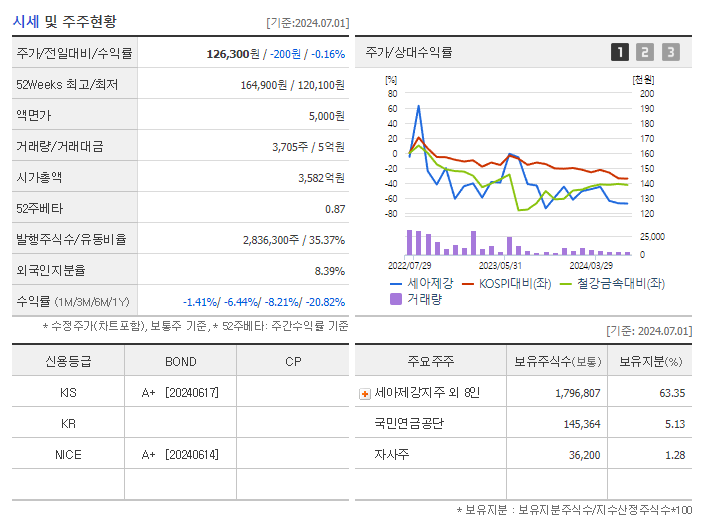
Task: Click the ownership percentage 5.13
Action: [x=675, y=424]
